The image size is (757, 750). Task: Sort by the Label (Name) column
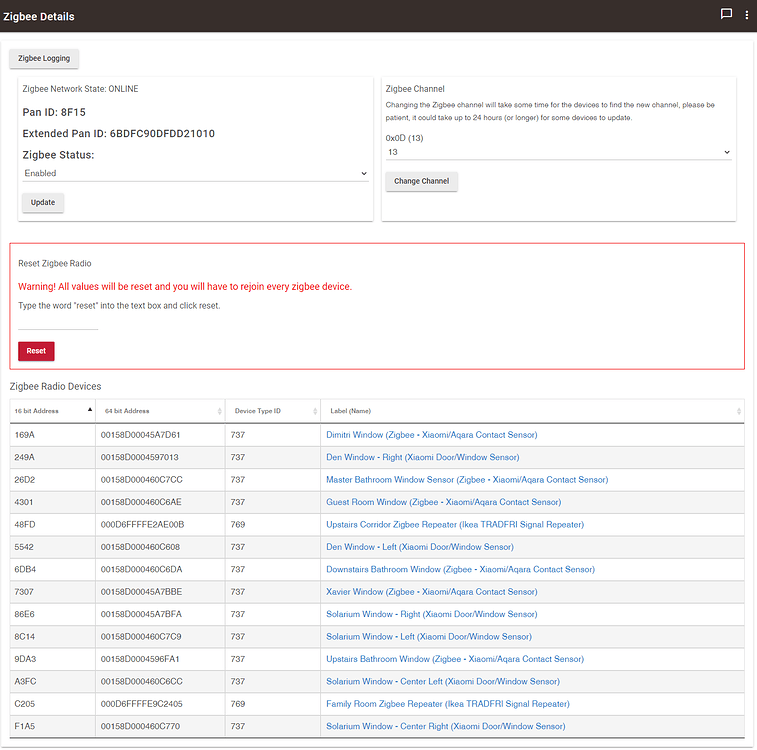[533, 411]
